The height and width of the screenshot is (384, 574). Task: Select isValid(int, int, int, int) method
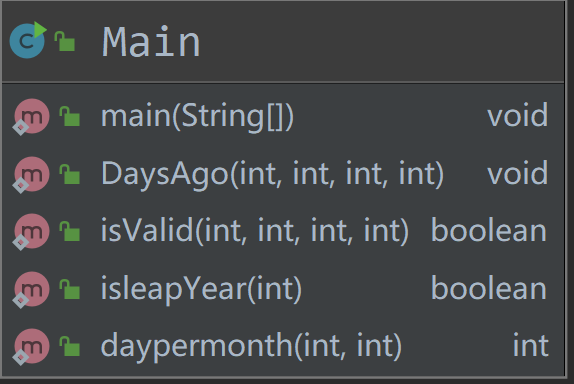(x=255, y=231)
